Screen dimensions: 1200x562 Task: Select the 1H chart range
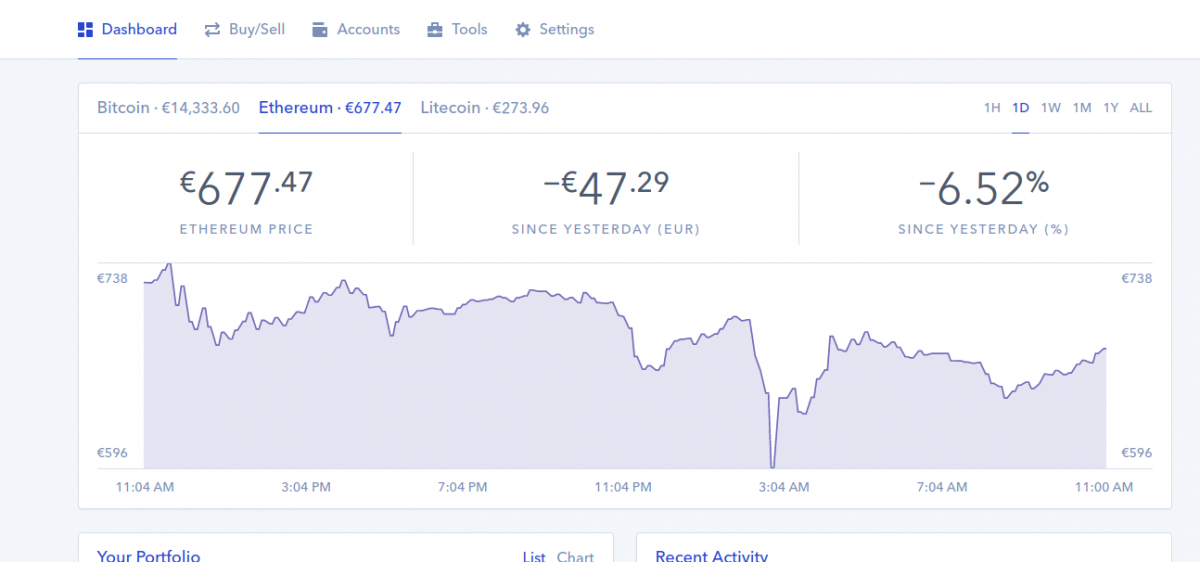pyautogui.click(x=992, y=108)
